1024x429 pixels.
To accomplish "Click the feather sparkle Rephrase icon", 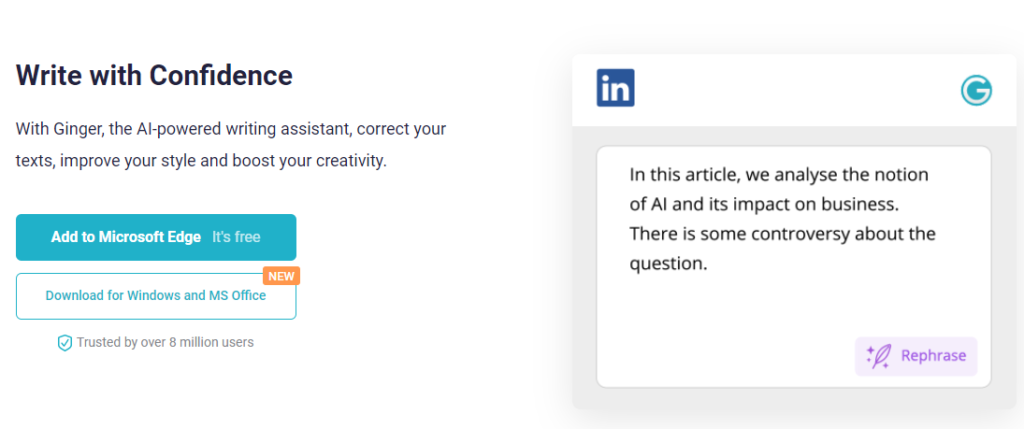I will point(879,356).
